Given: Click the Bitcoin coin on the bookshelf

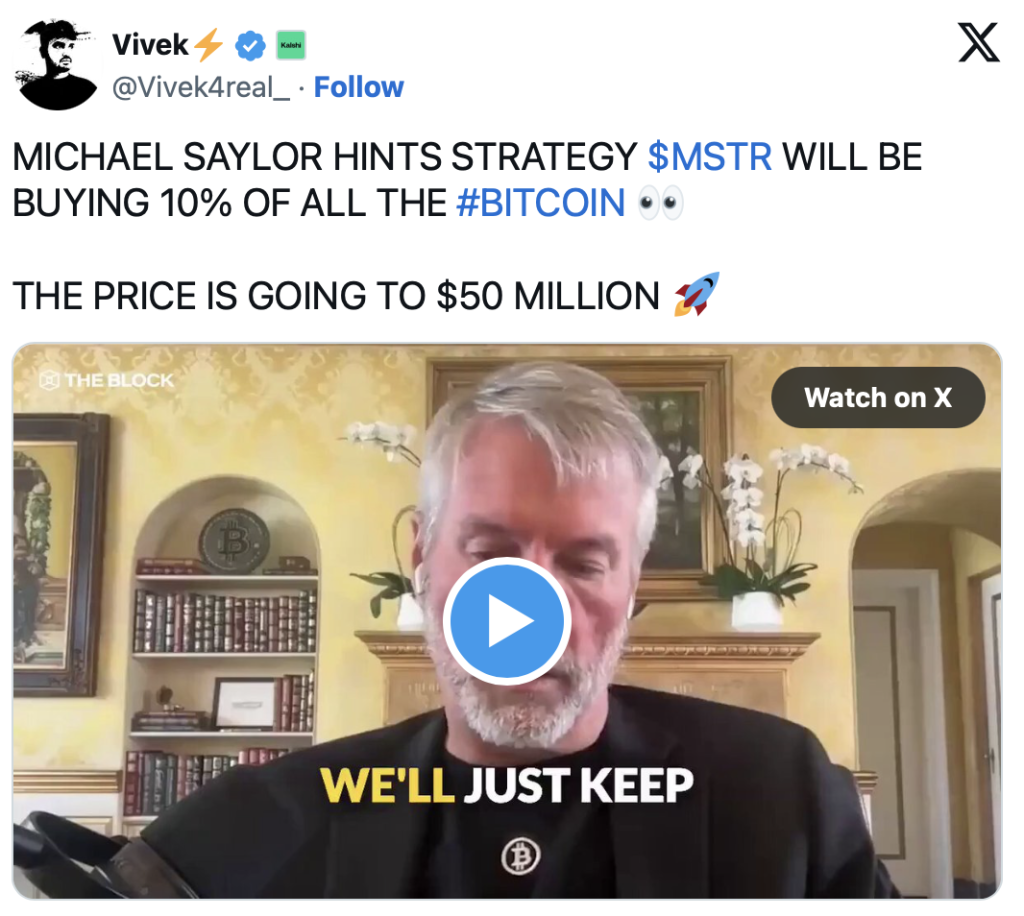Looking at the screenshot, I should (234, 541).
